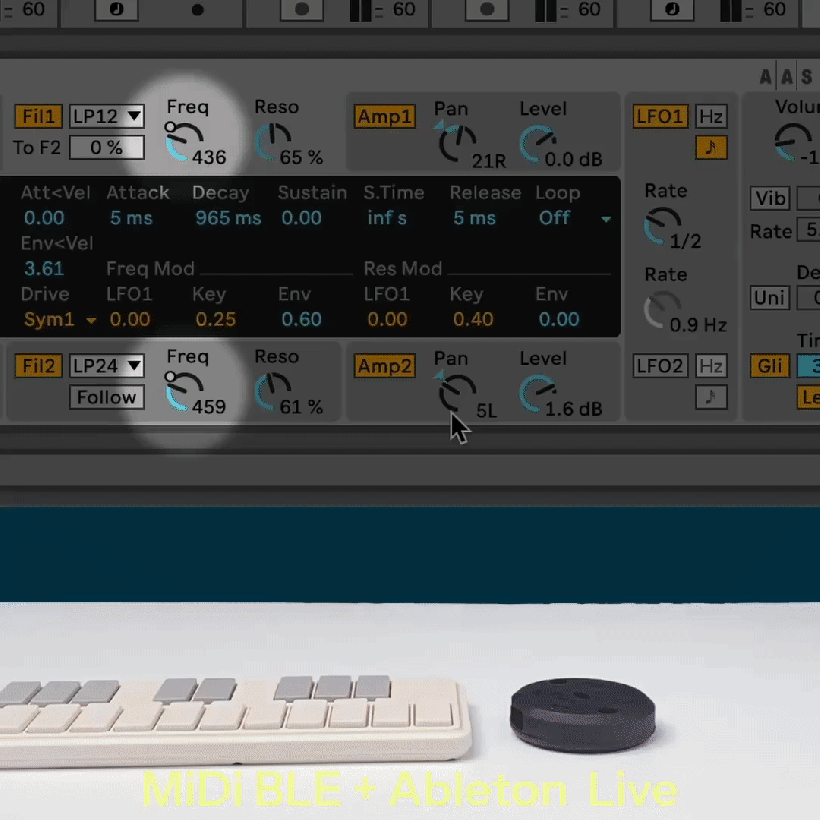
Task: Toggle the LFO1 section on/off
Action: pos(660,116)
